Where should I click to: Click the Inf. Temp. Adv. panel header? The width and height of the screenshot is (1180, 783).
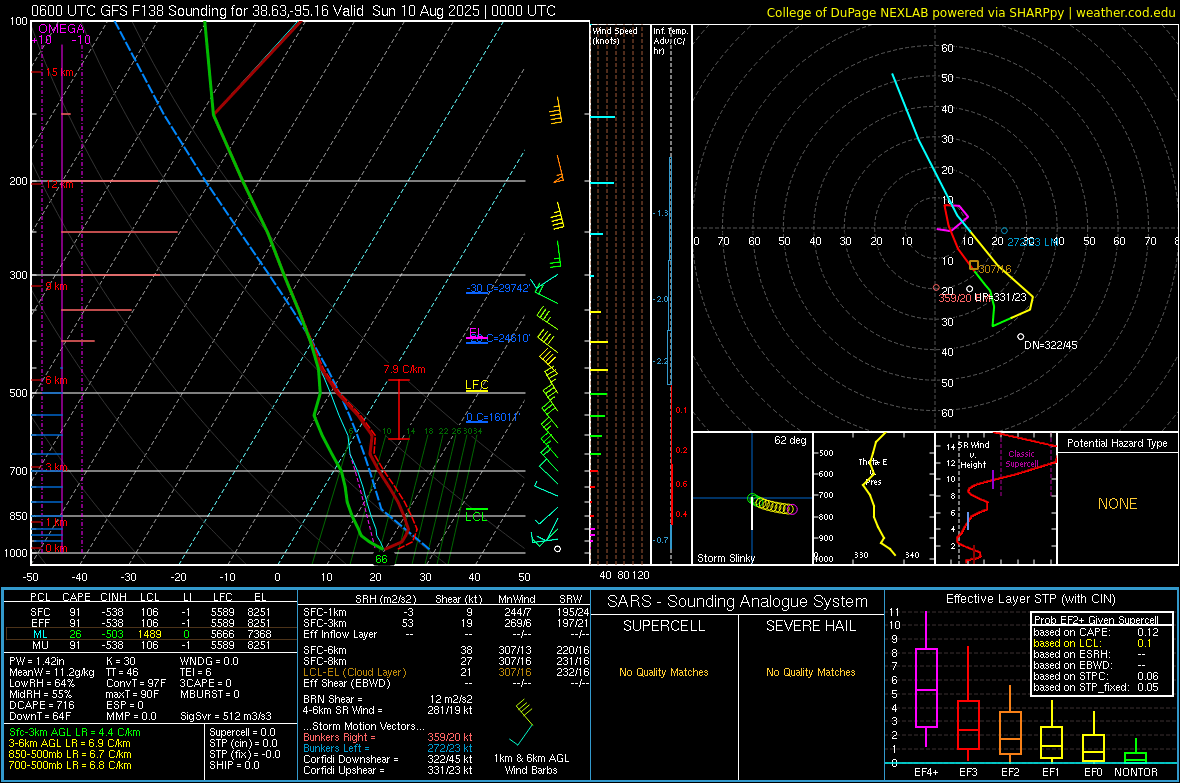coord(670,41)
